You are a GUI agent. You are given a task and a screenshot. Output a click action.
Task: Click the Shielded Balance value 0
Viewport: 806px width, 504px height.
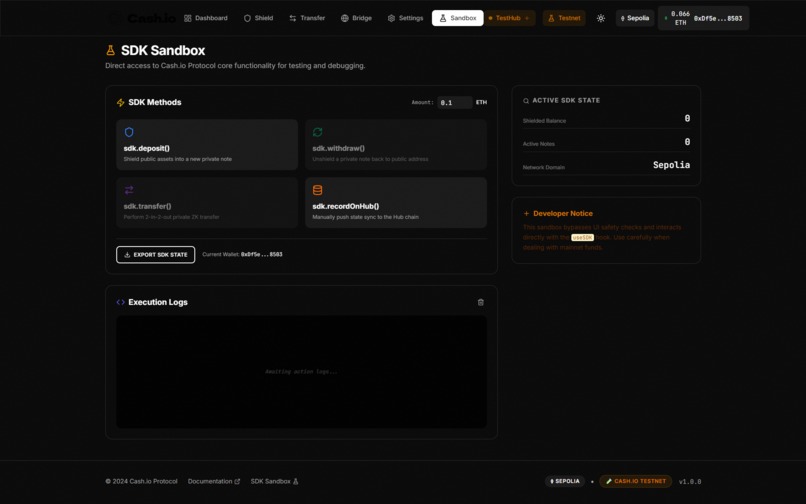click(x=687, y=118)
